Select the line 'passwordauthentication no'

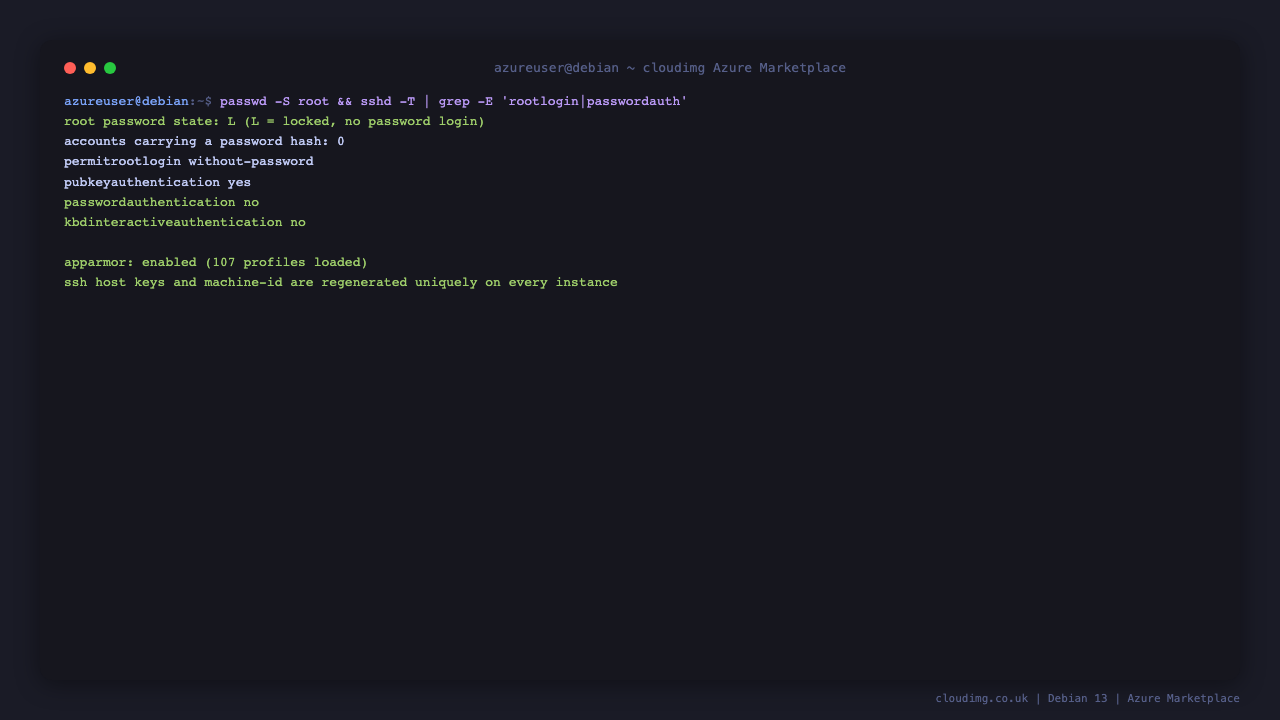click(x=161, y=202)
